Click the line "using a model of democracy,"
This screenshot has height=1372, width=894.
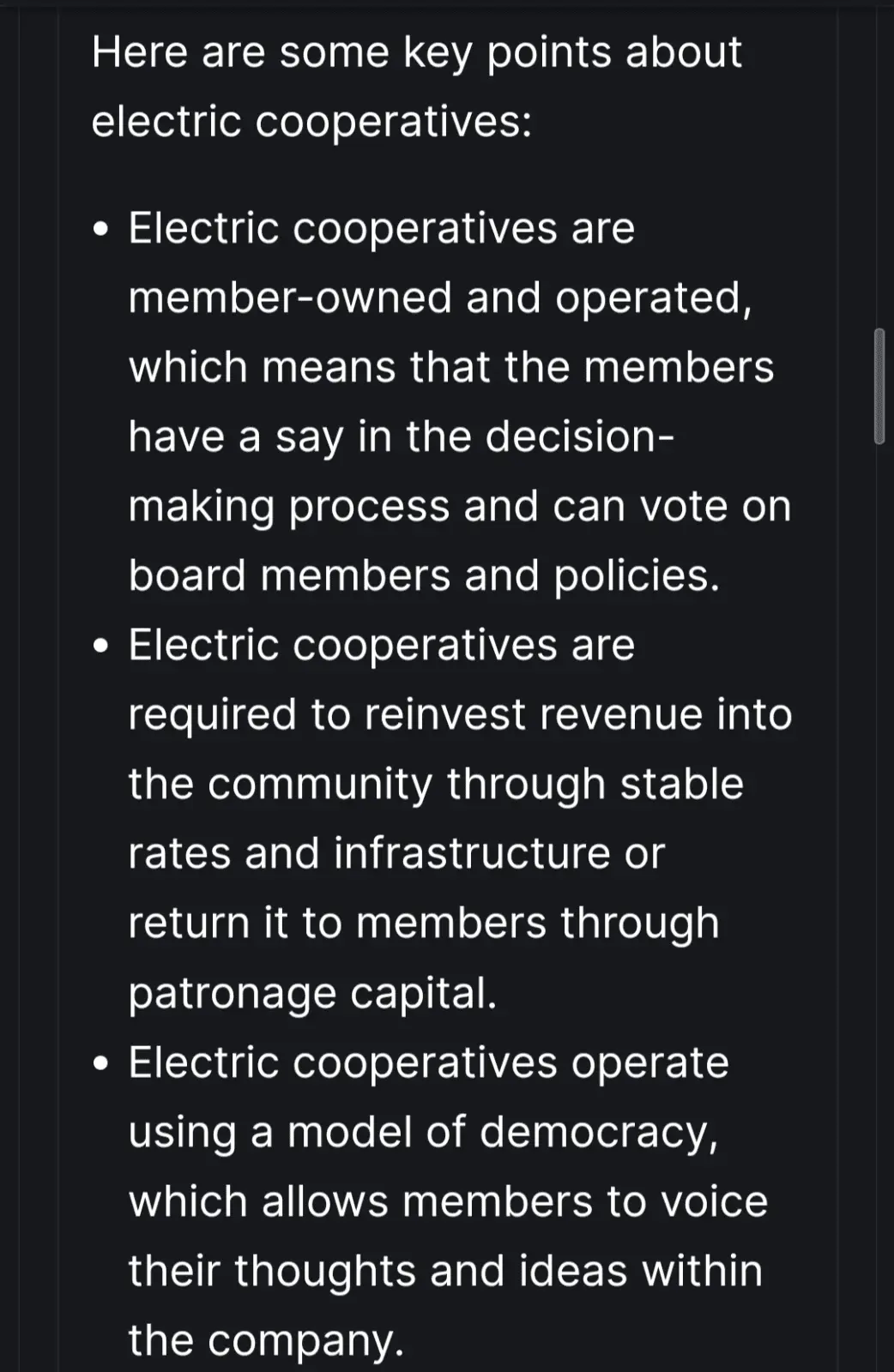(x=423, y=1132)
